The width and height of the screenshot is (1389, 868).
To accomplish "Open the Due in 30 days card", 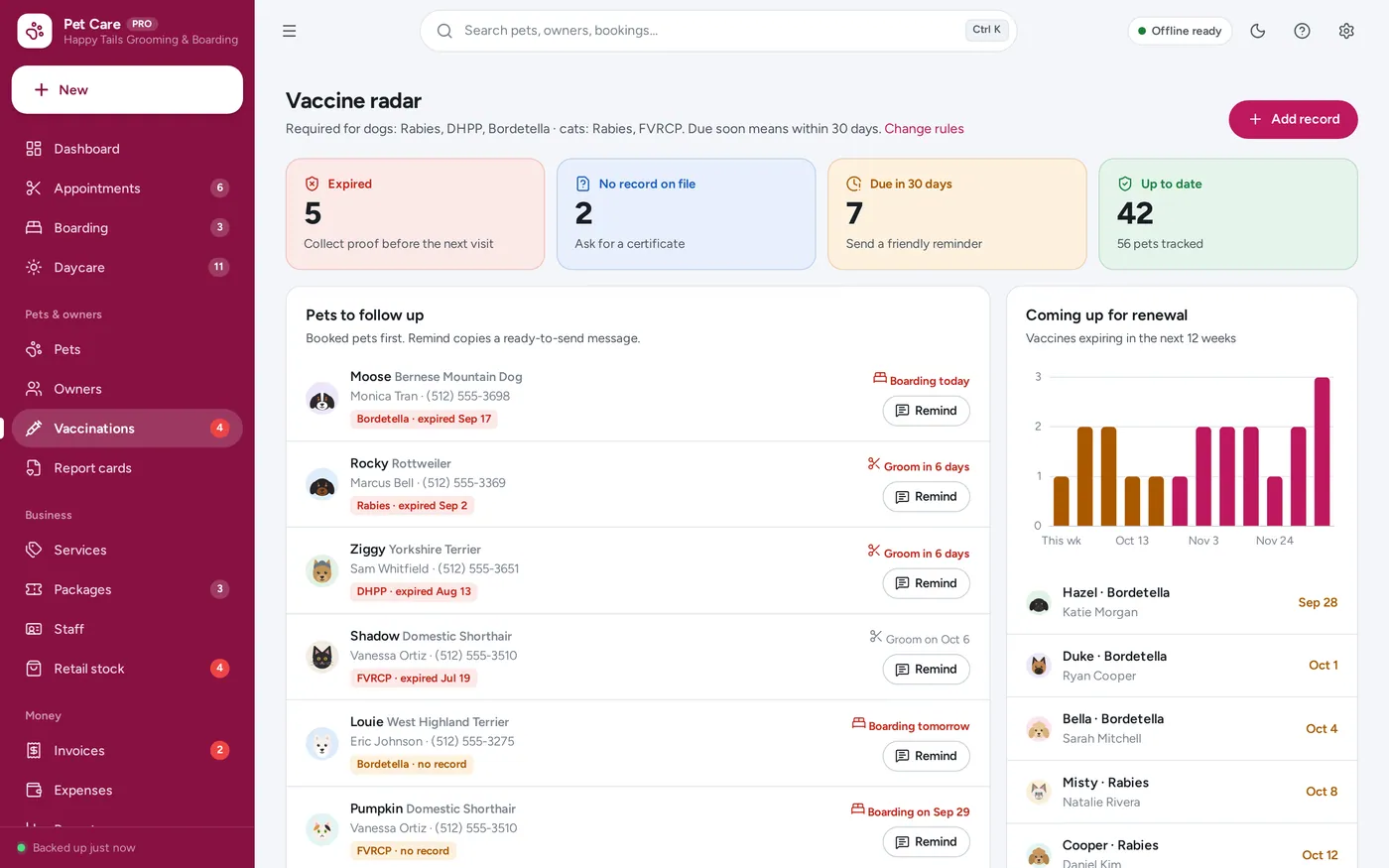I will [x=956, y=214].
